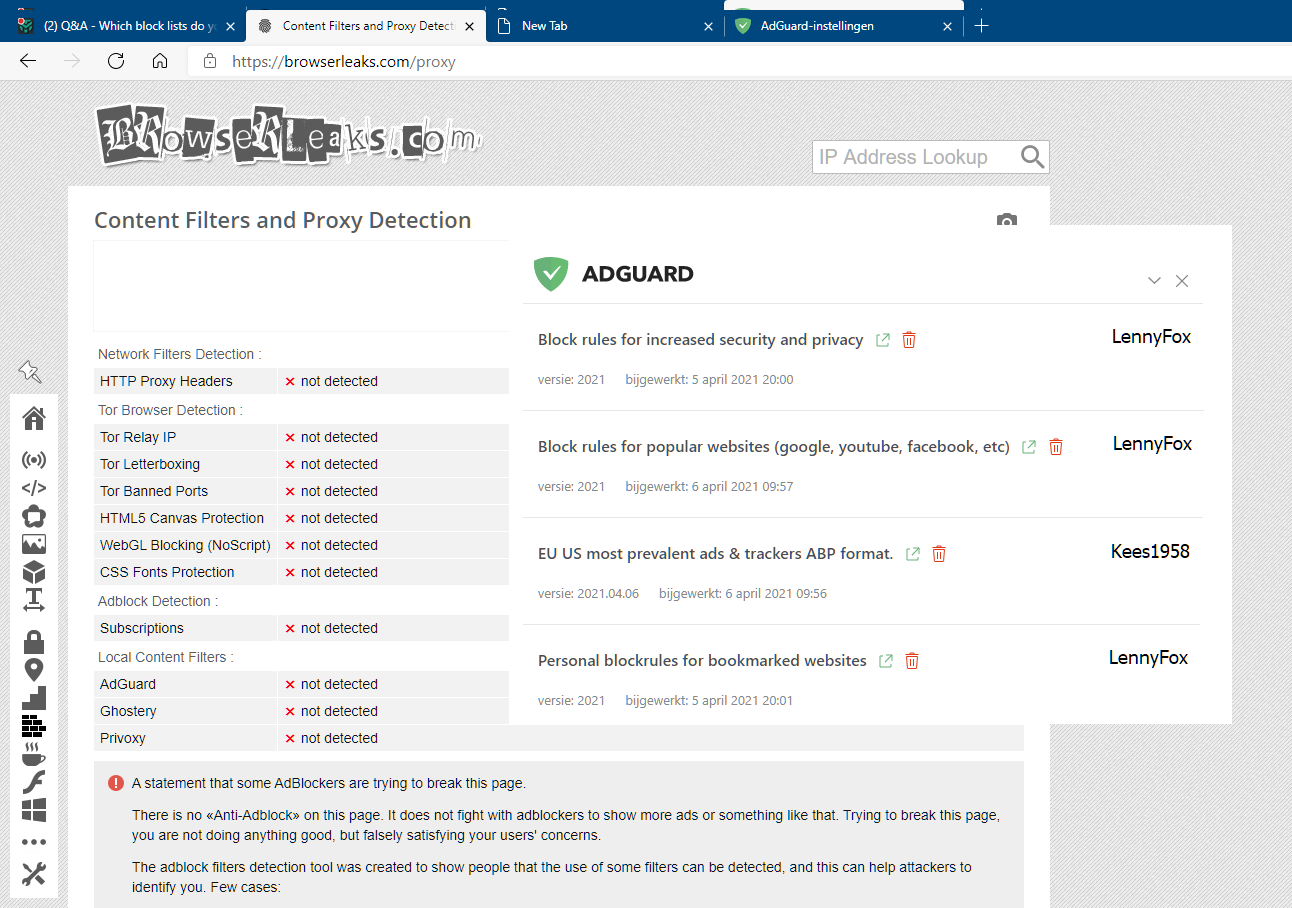Image resolution: width=1292 pixels, height=908 pixels.
Task: Delete 'Block rules for popular websites' filter
Action: [1056, 447]
